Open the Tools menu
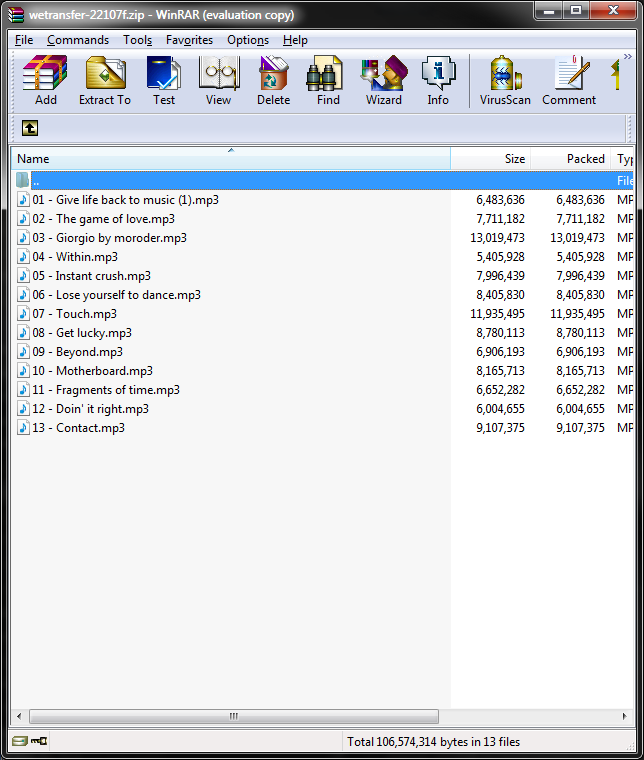Screen dimensions: 644x760 138,40
